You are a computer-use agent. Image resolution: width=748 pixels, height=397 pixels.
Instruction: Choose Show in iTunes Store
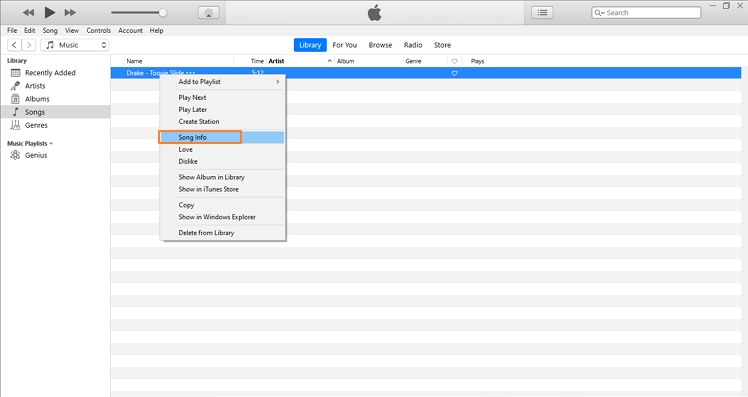pos(223,189)
